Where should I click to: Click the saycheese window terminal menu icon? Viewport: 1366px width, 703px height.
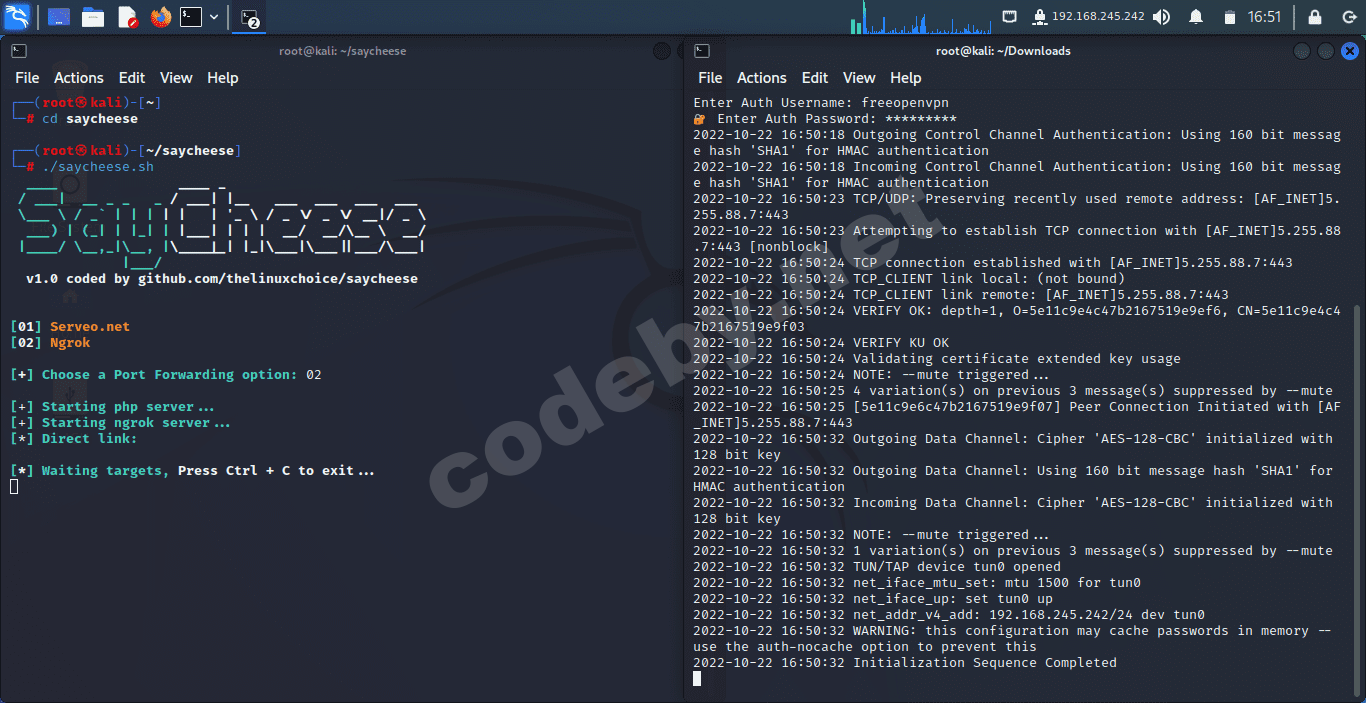click(x=19, y=51)
